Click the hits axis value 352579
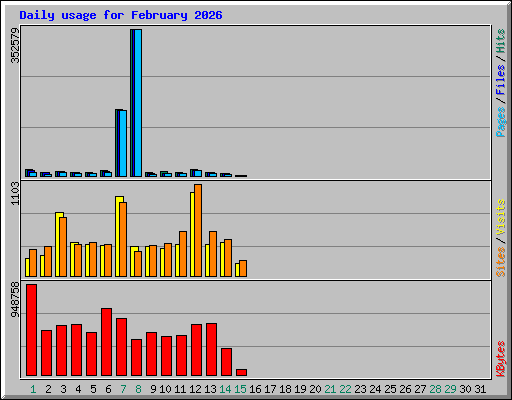 (x=15, y=45)
